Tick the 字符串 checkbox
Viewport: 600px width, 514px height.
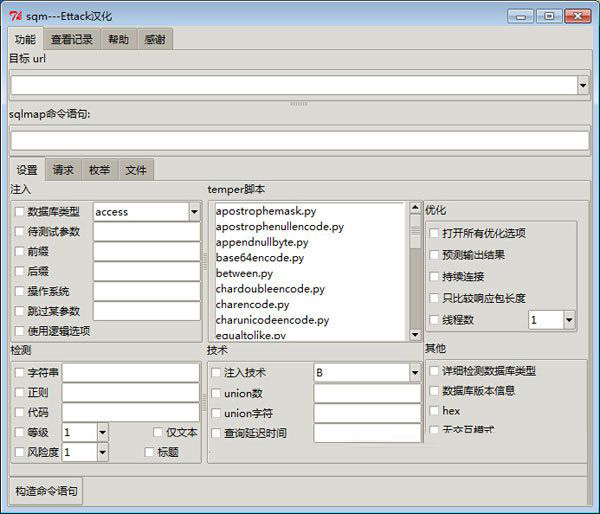19,372
